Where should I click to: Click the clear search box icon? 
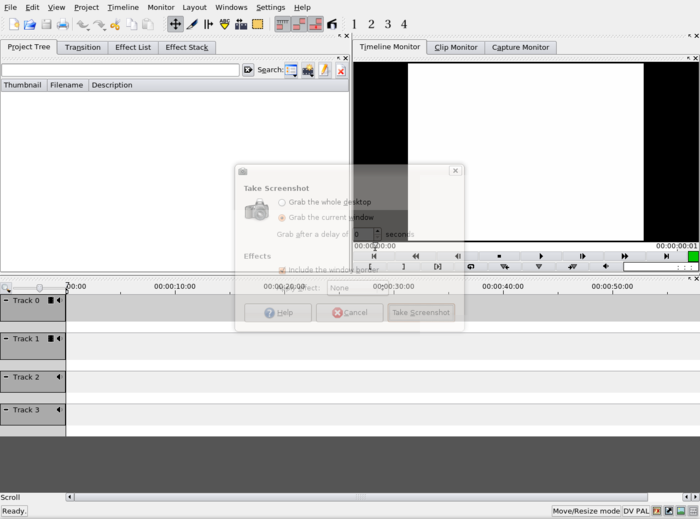point(248,71)
